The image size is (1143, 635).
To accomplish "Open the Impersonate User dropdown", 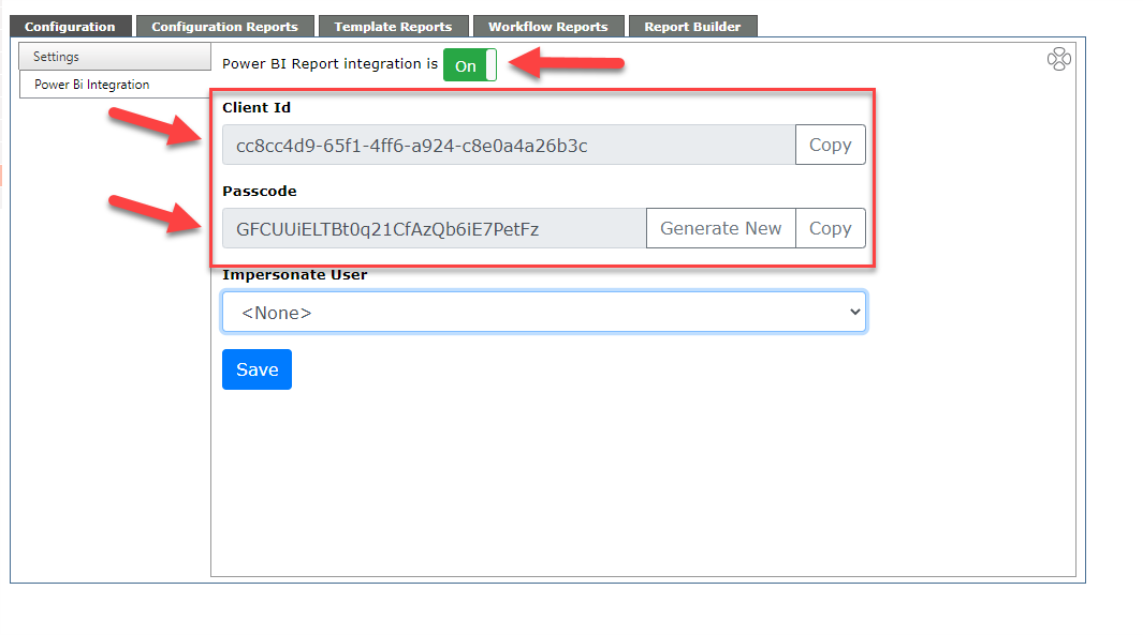I will pyautogui.click(x=544, y=312).
